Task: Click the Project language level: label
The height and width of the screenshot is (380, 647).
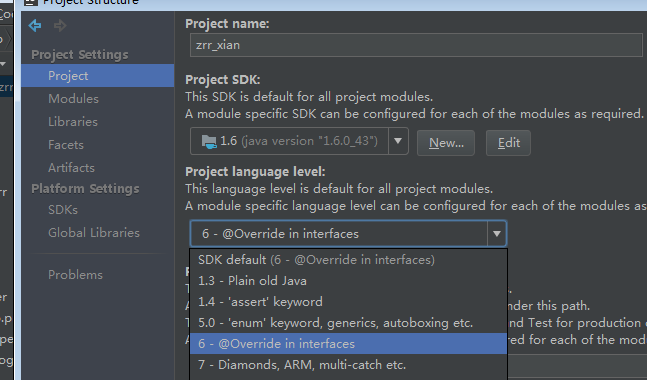Action: 255,171
